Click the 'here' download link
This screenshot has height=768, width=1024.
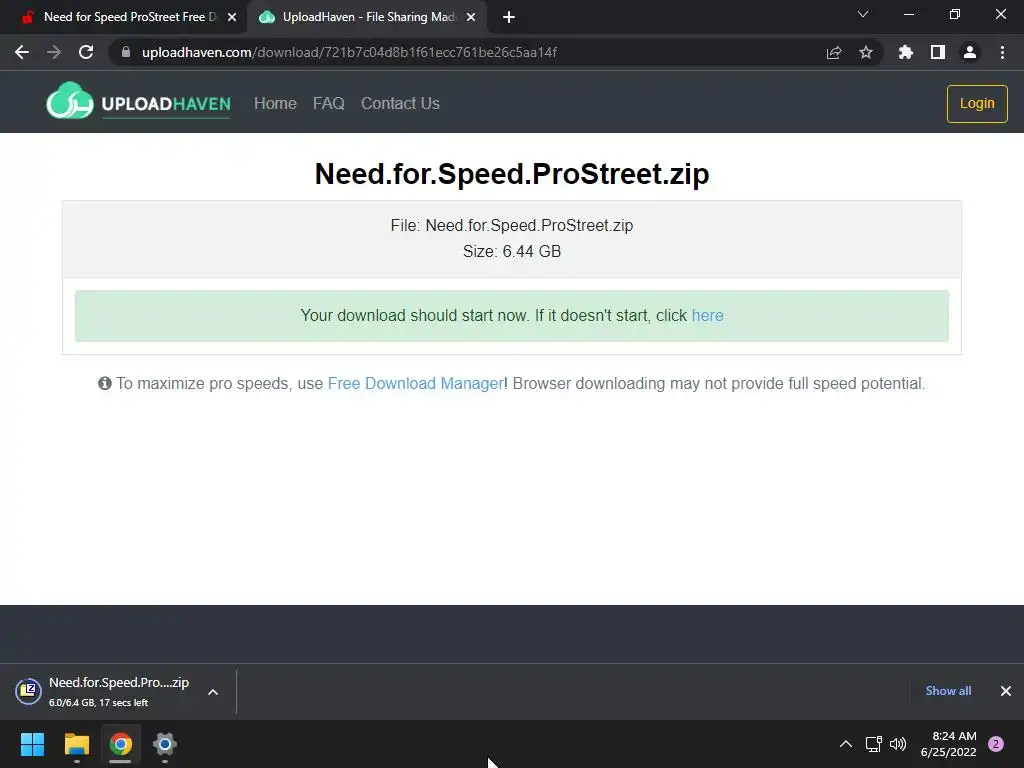[x=707, y=315]
